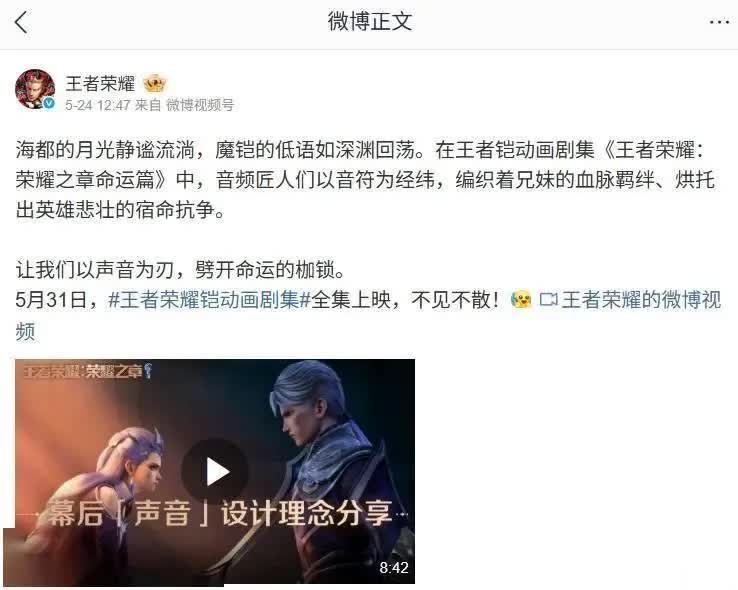This screenshot has height=590, width=738.
Task: Tap the line 让我们以声音为刃
Action: pos(181,270)
